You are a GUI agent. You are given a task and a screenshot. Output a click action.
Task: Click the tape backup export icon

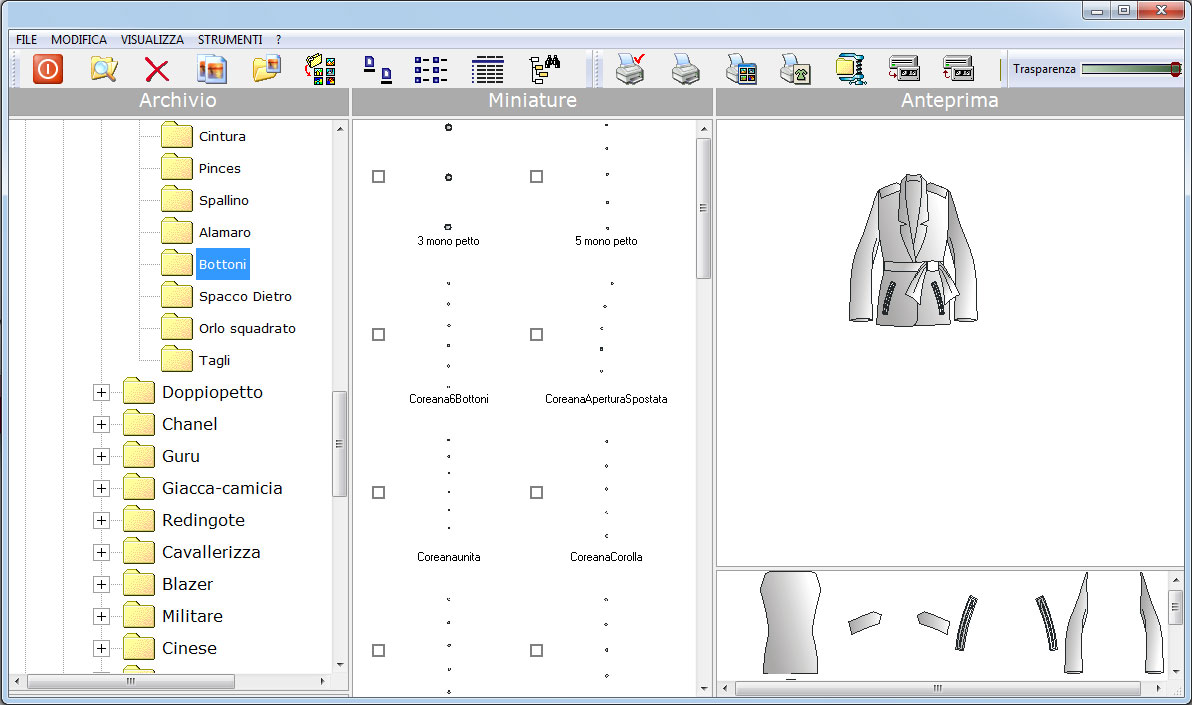[904, 69]
